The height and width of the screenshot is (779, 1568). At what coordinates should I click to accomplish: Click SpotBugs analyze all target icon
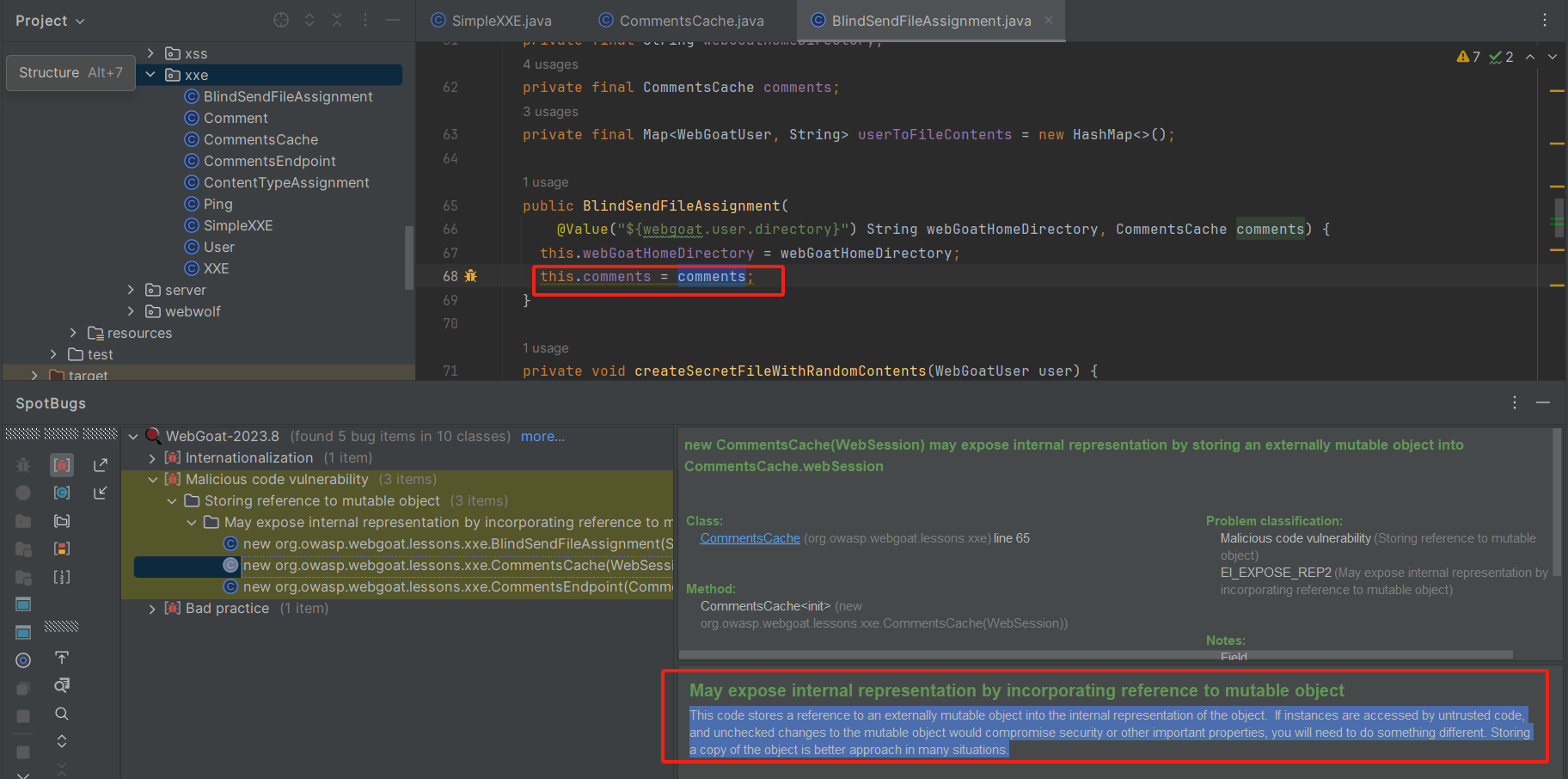[23, 660]
